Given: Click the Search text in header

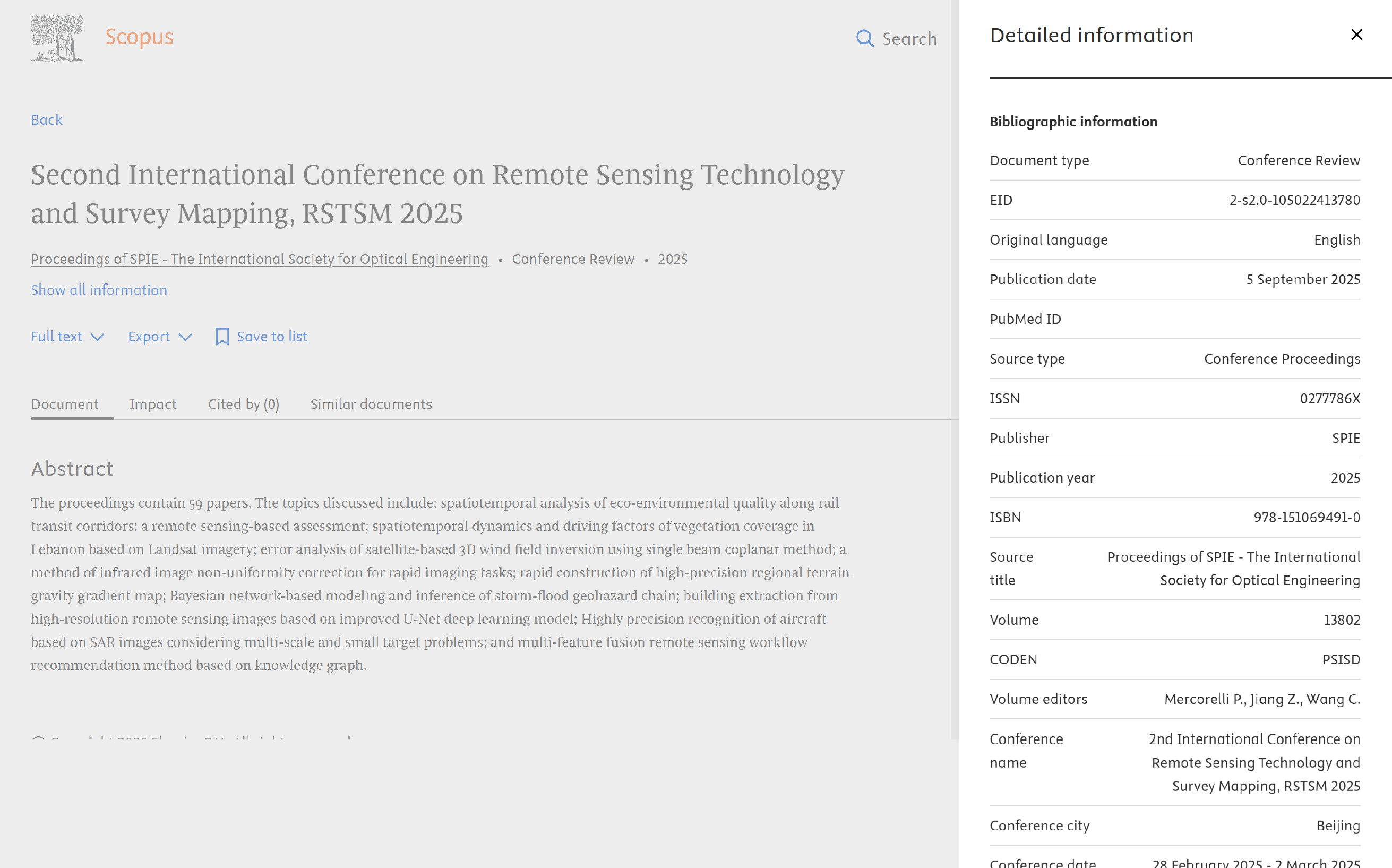Looking at the screenshot, I should (x=909, y=38).
